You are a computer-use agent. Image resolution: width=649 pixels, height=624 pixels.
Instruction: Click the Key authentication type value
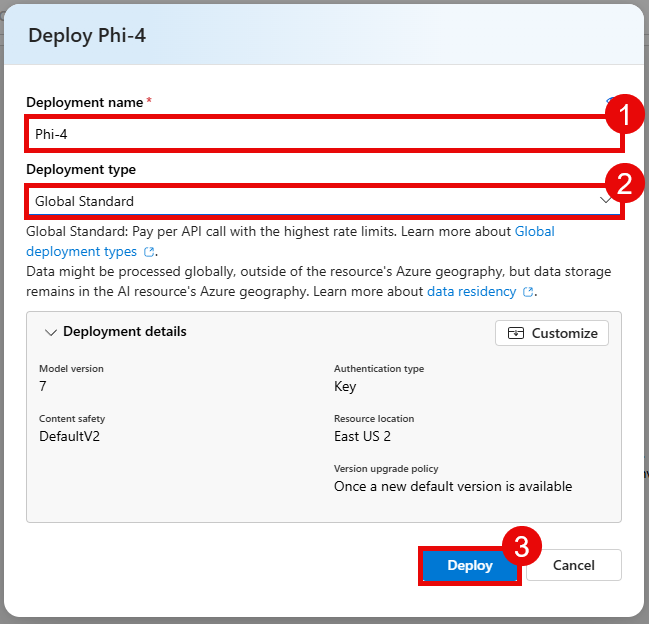pyautogui.click(x=345, y=386)
